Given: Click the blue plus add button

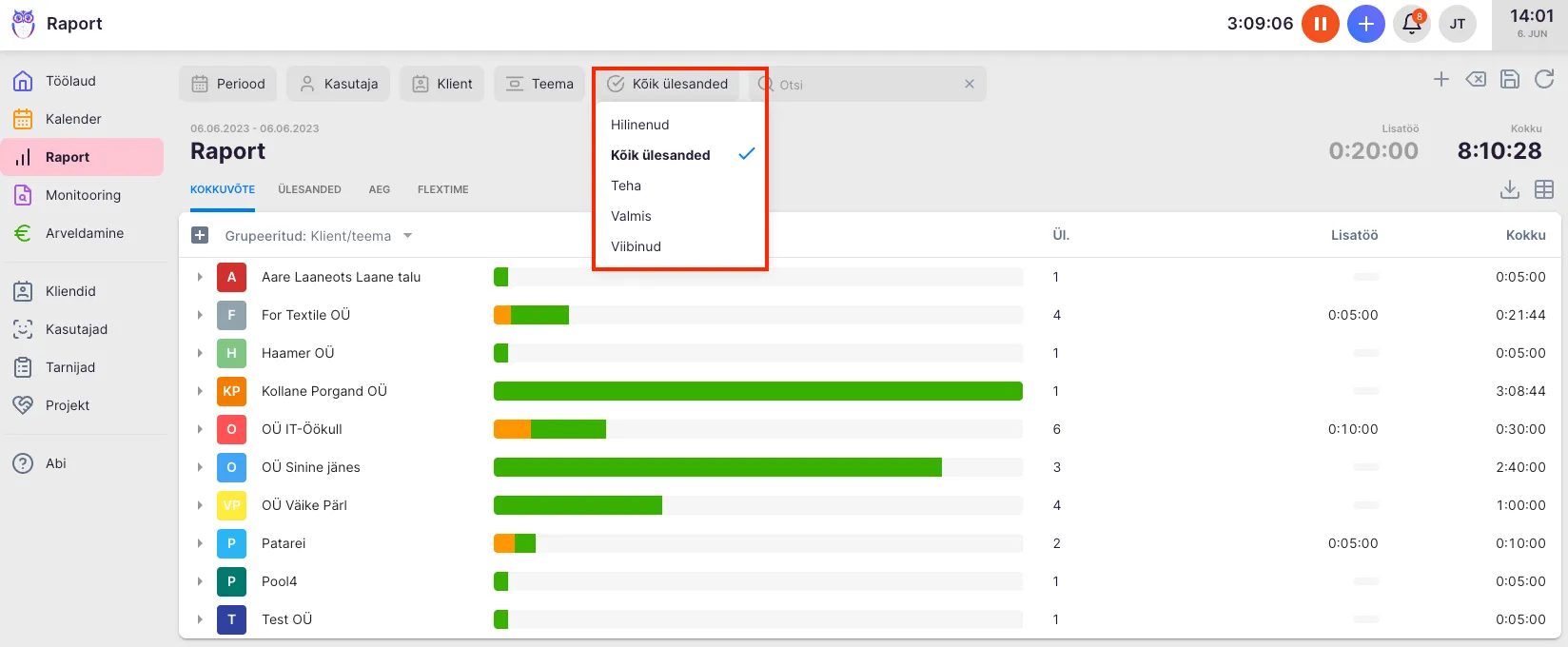Looking at the screenshot, I should coord(1365,24).
